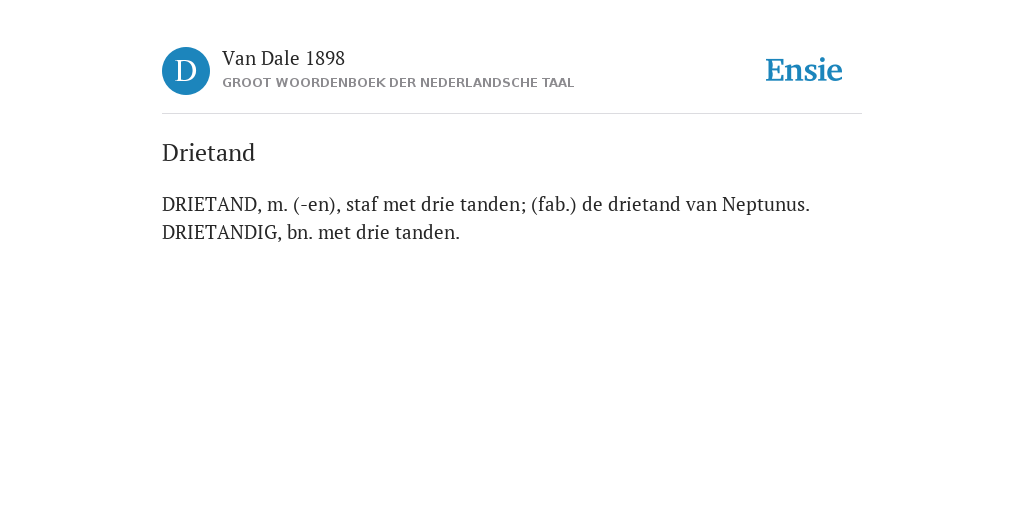This screenshot has width=1024, height=512.
Task: Click the abbreviation (fab.) in the definition
Action: (x=553, y=205)
